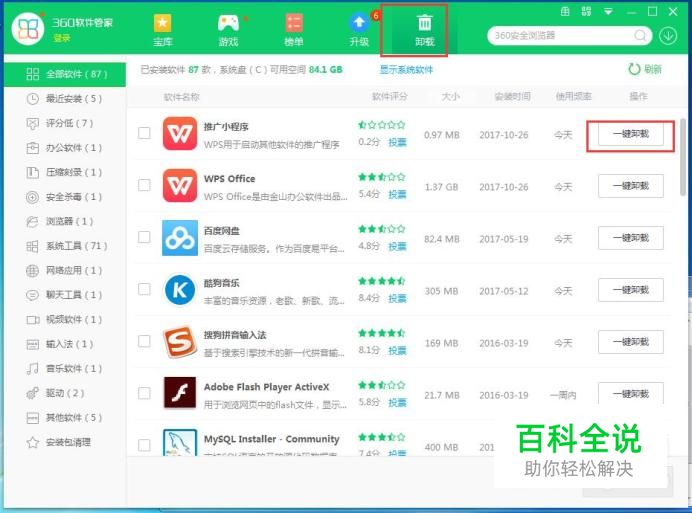
Task: Click the Adobe Flash Player app icon
Action: [x=180, y=393]
